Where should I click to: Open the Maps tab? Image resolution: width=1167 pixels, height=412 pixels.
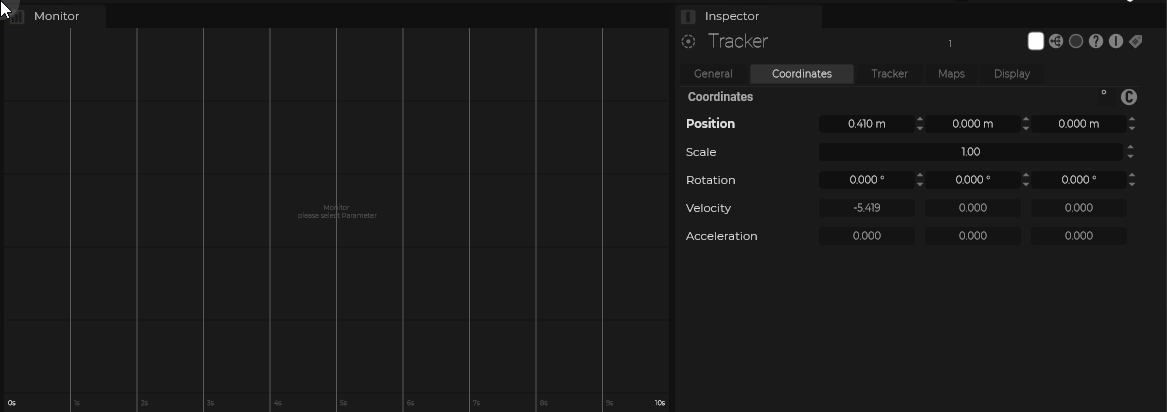click(951, 74)
